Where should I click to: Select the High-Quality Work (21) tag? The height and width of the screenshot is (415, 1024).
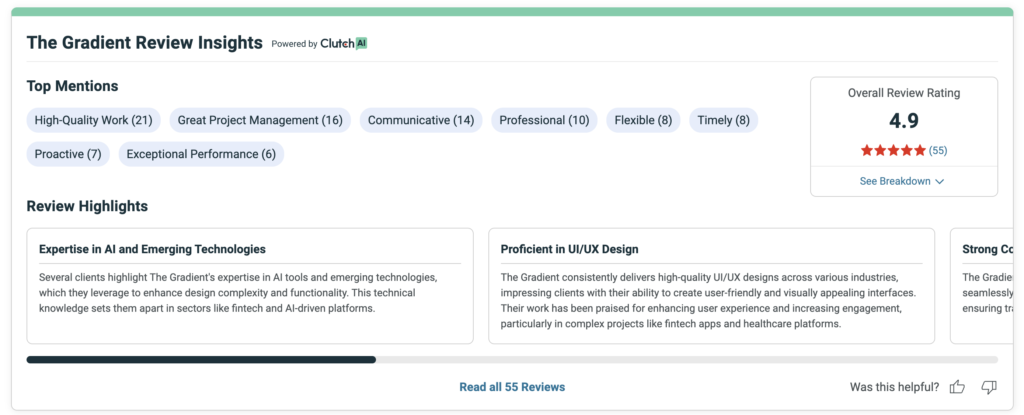coord(93,121)
